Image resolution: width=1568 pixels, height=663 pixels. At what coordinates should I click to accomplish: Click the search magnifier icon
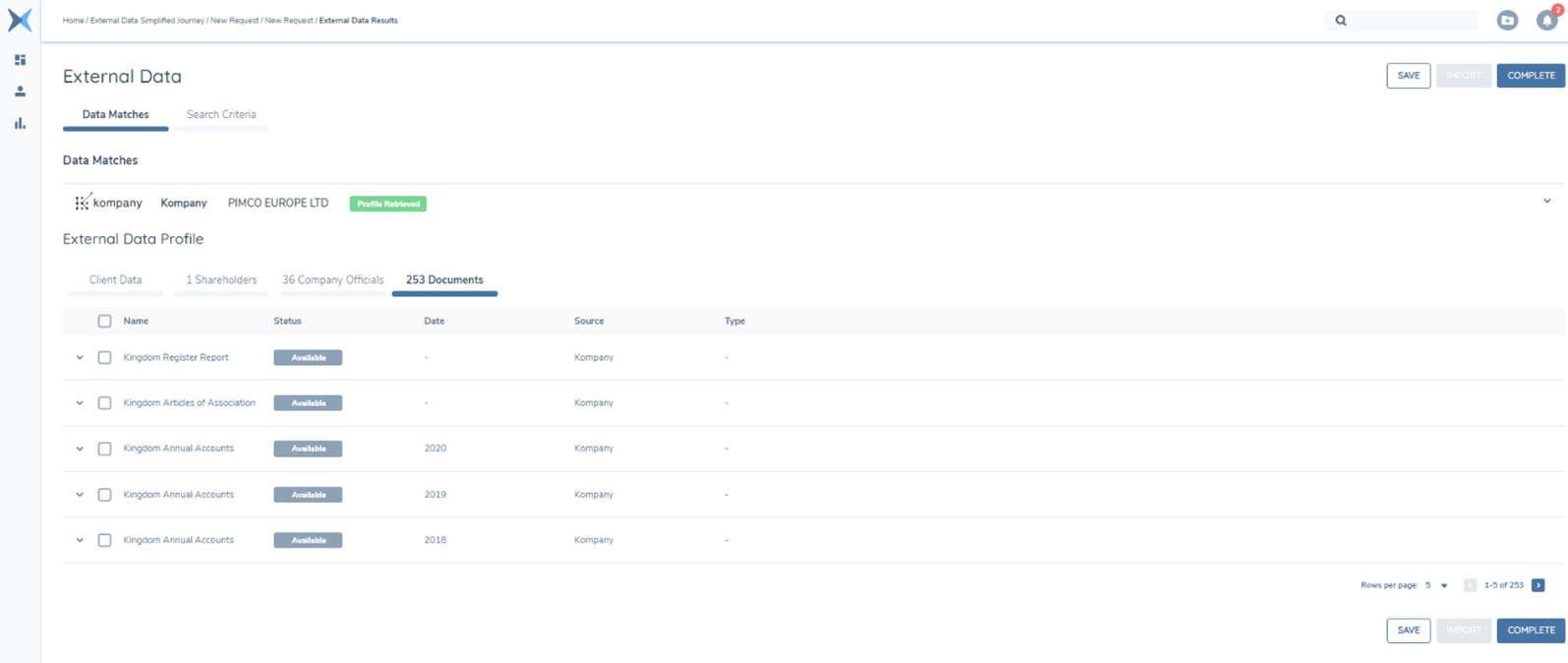pos(1341,21)
